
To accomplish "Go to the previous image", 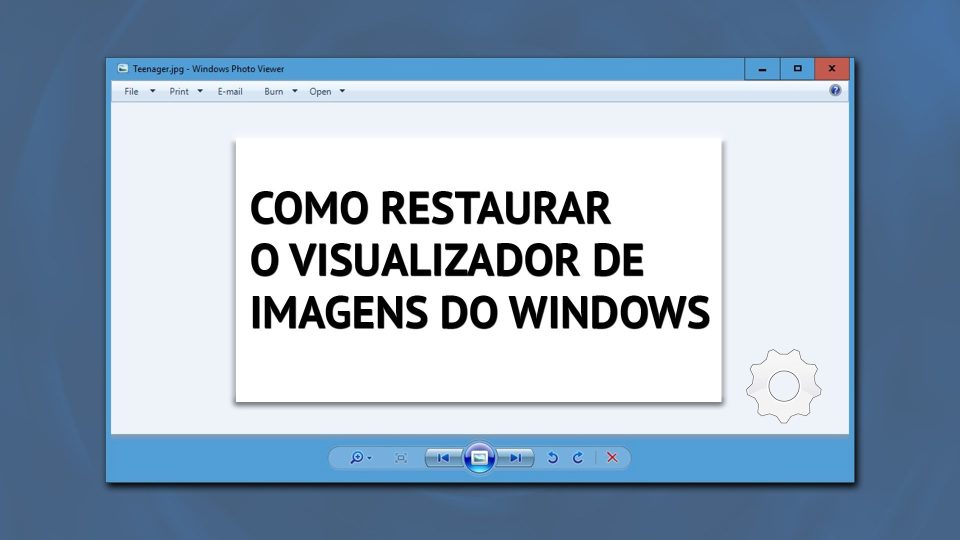I will pyautogui.click(x=443, y=458).
